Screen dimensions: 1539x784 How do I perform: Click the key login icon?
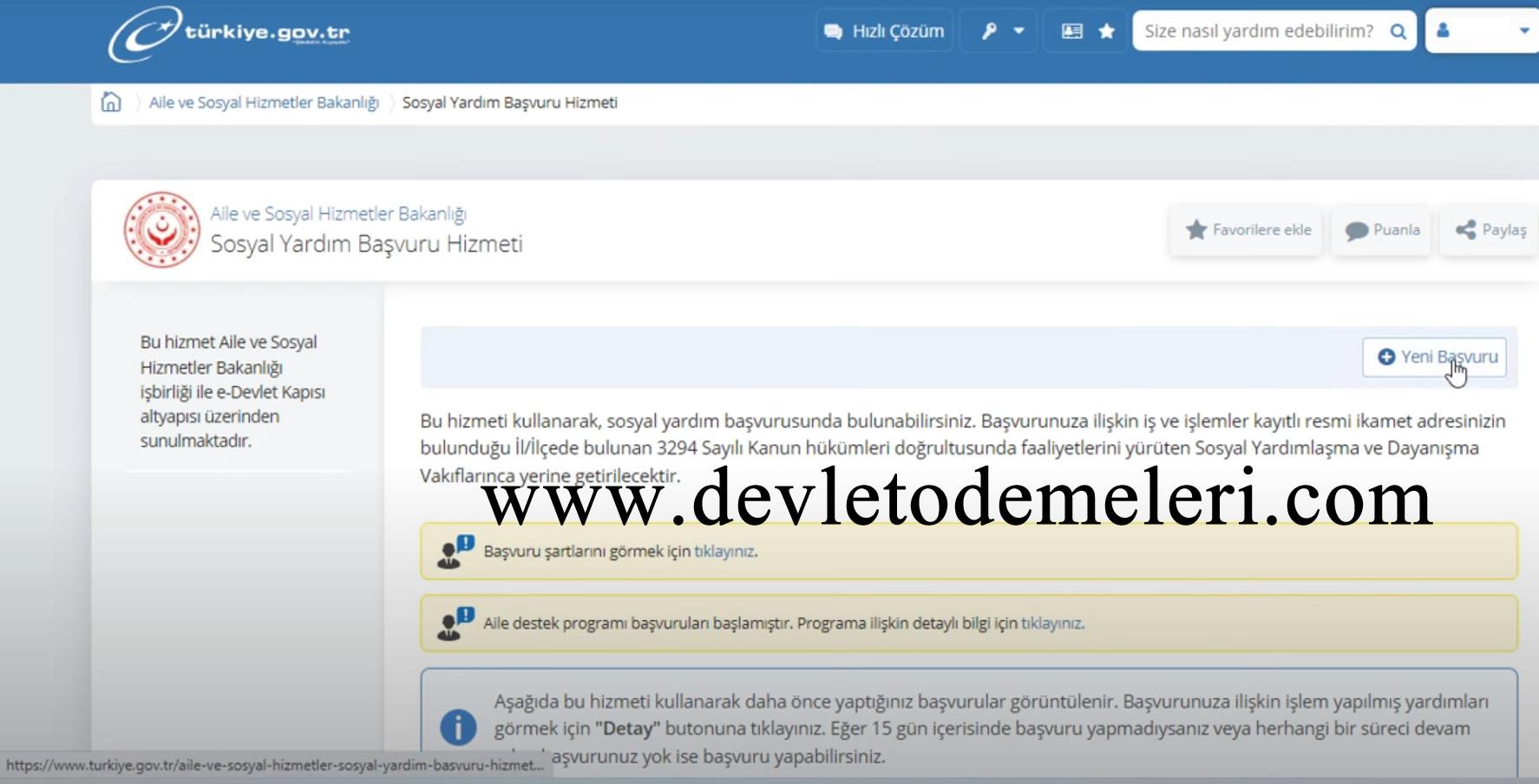[989, 31]
